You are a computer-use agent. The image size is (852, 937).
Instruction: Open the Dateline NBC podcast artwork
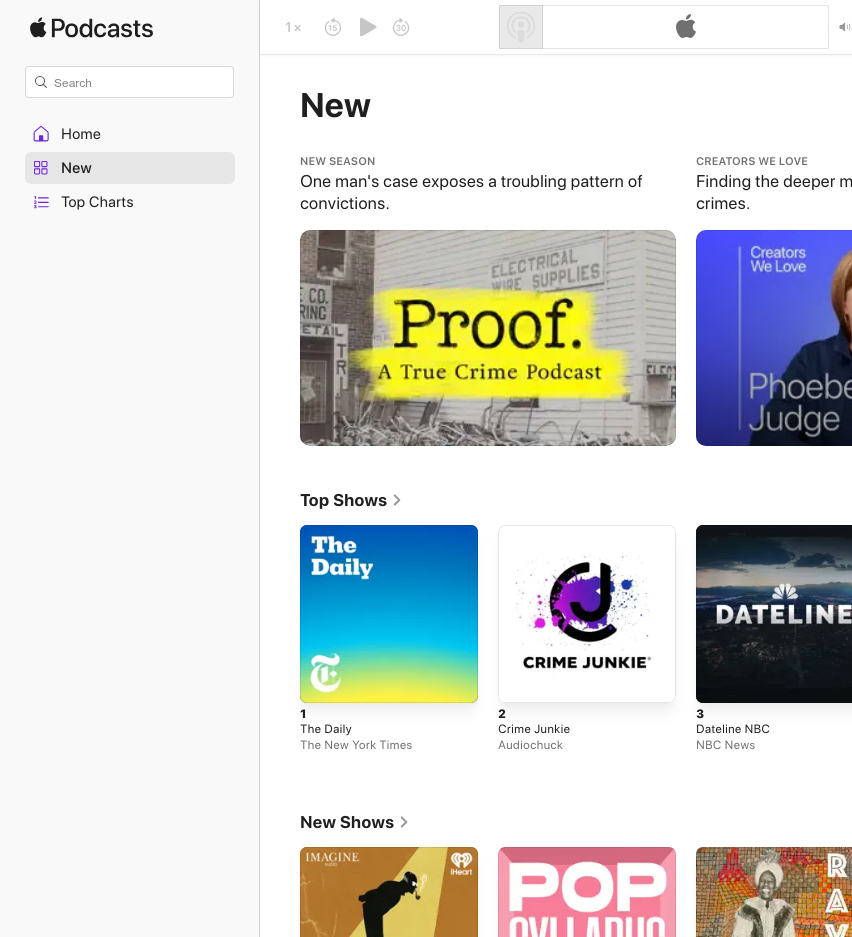click(x=774, y=614)
